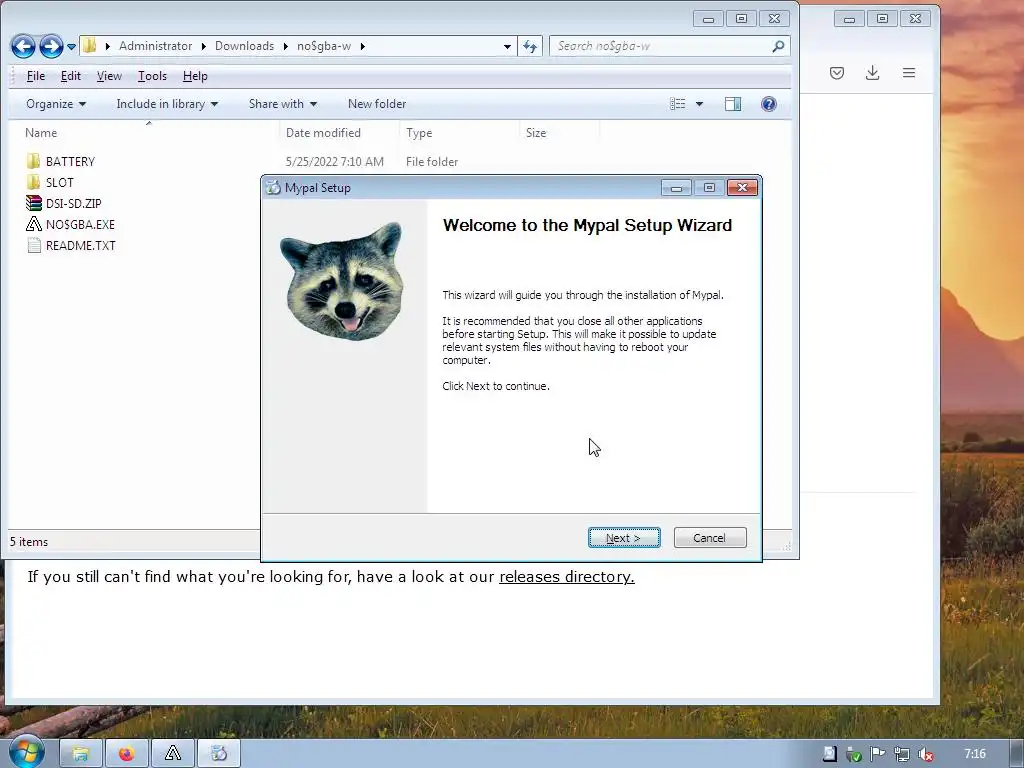Sort by Size column header
Viewport: 1024px width, 768px height.
[x=536, y=133]
